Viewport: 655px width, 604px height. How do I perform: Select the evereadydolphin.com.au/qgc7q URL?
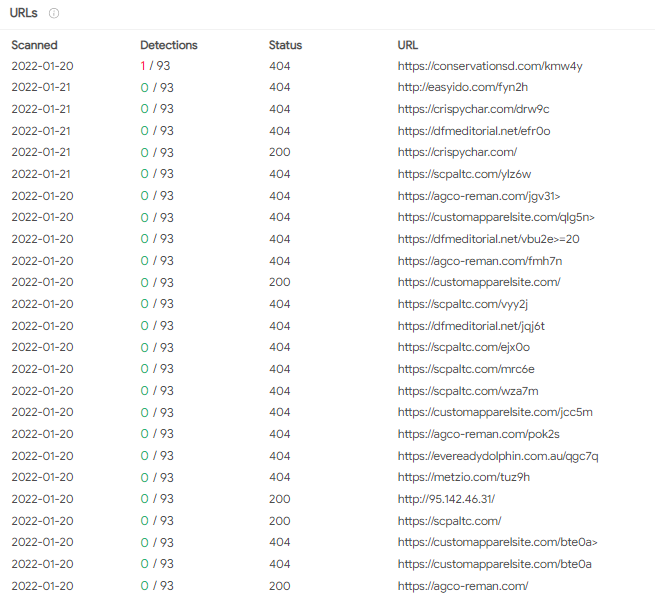pyautogui.click(x=498, y=456)
